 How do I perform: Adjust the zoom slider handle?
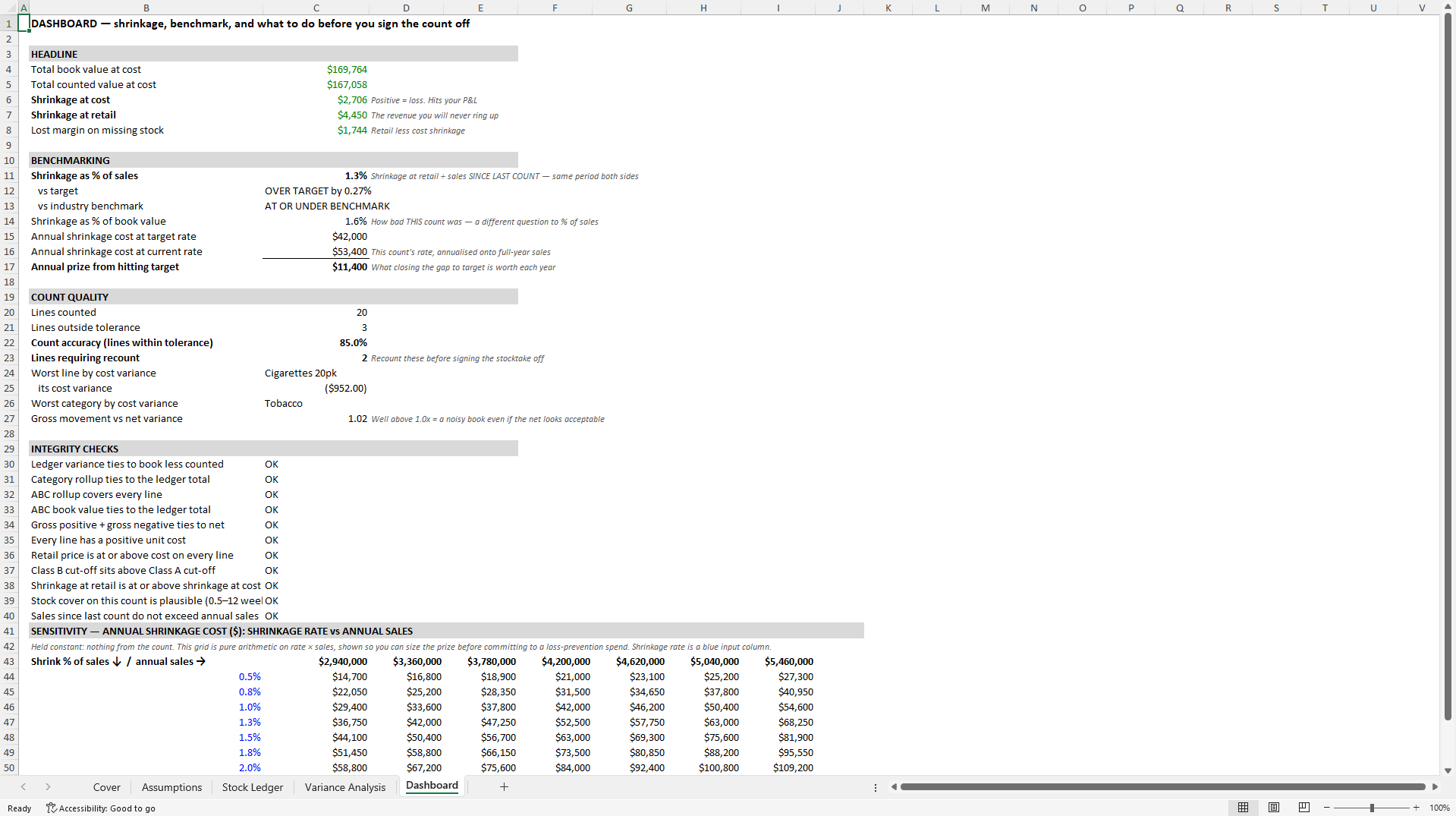tap(1372, 808)
